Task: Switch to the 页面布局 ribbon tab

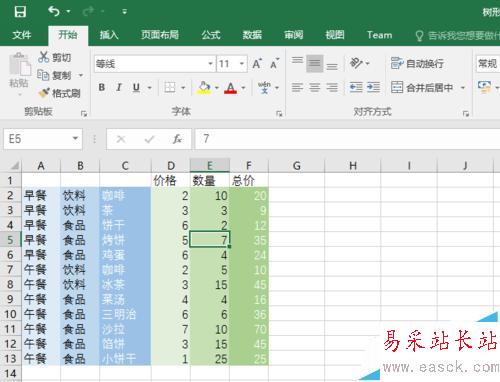Action: pos(160,35)
